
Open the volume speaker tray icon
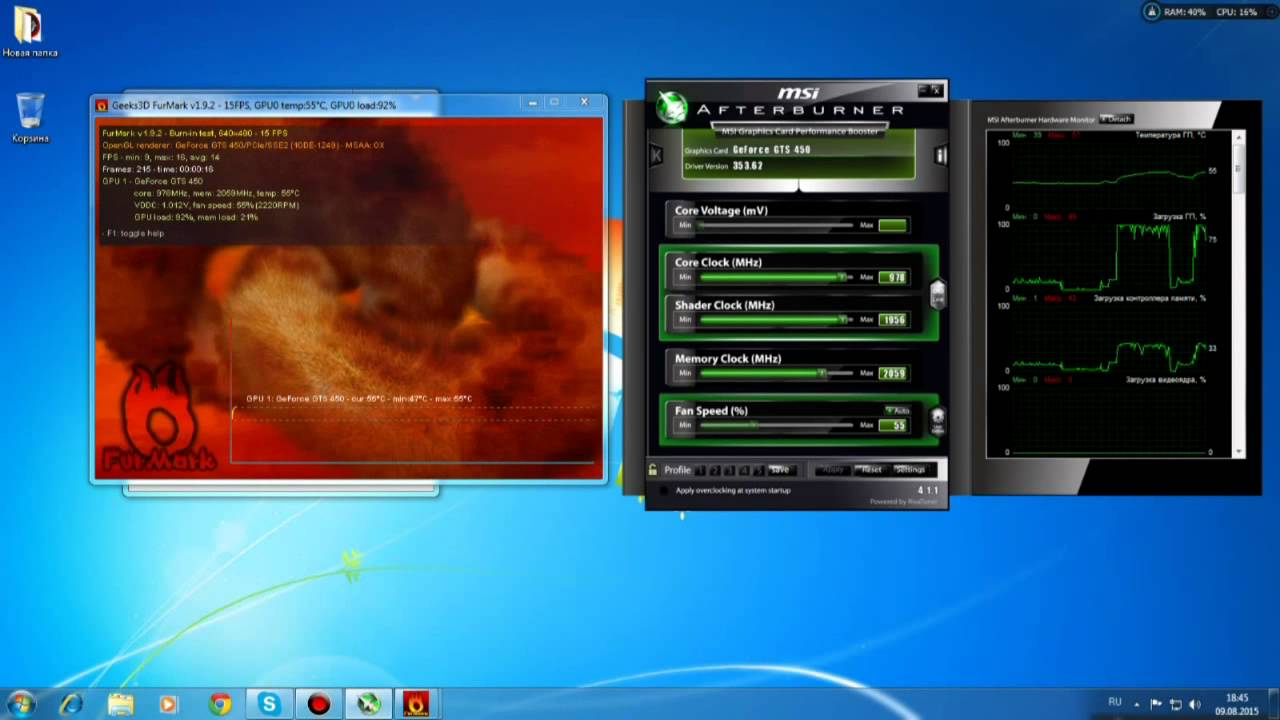coord(1195,704)
